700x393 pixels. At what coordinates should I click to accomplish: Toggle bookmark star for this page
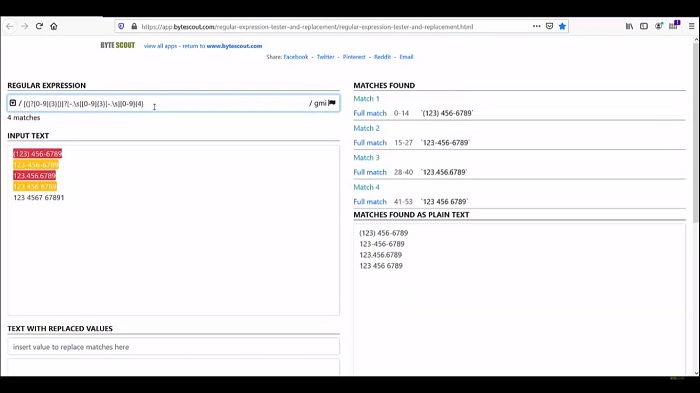562,26
